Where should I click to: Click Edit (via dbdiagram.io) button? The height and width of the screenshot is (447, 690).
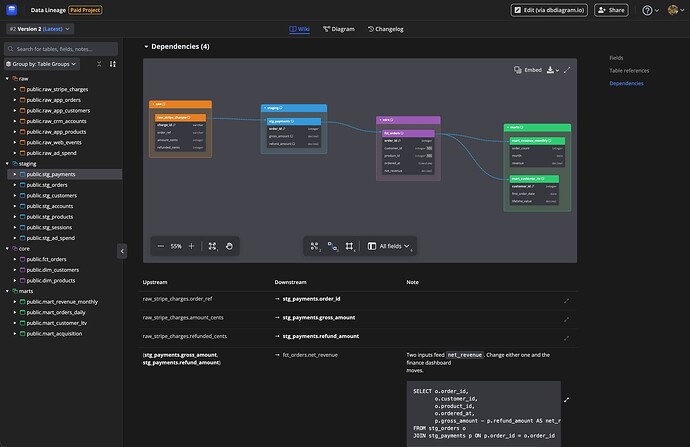tap(549, 10)
